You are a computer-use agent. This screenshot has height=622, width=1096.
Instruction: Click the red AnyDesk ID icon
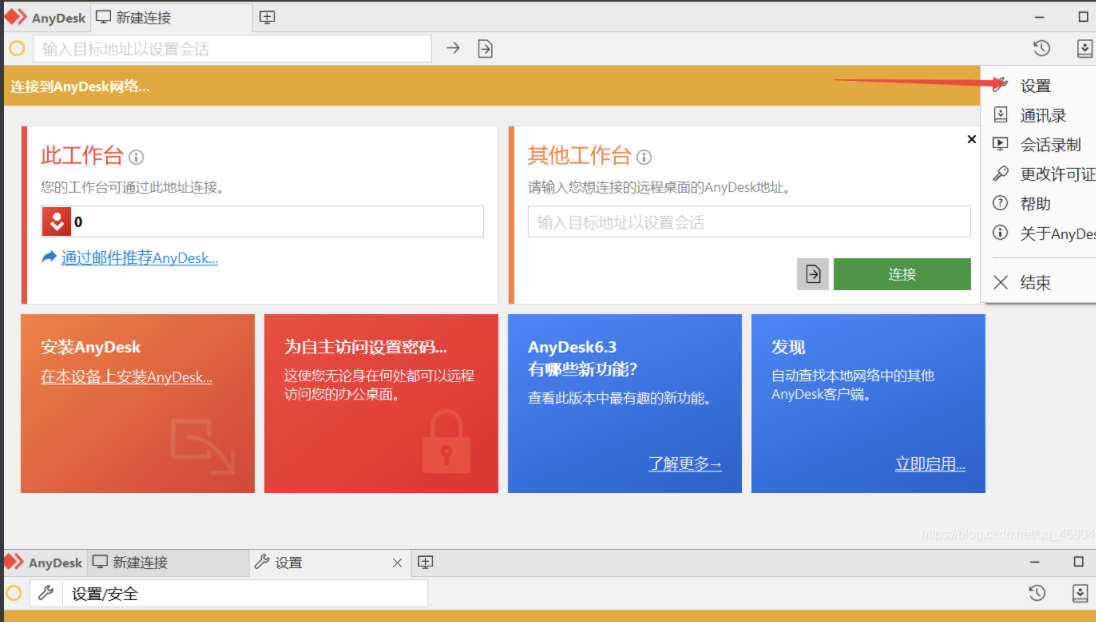tap(57, 222)
